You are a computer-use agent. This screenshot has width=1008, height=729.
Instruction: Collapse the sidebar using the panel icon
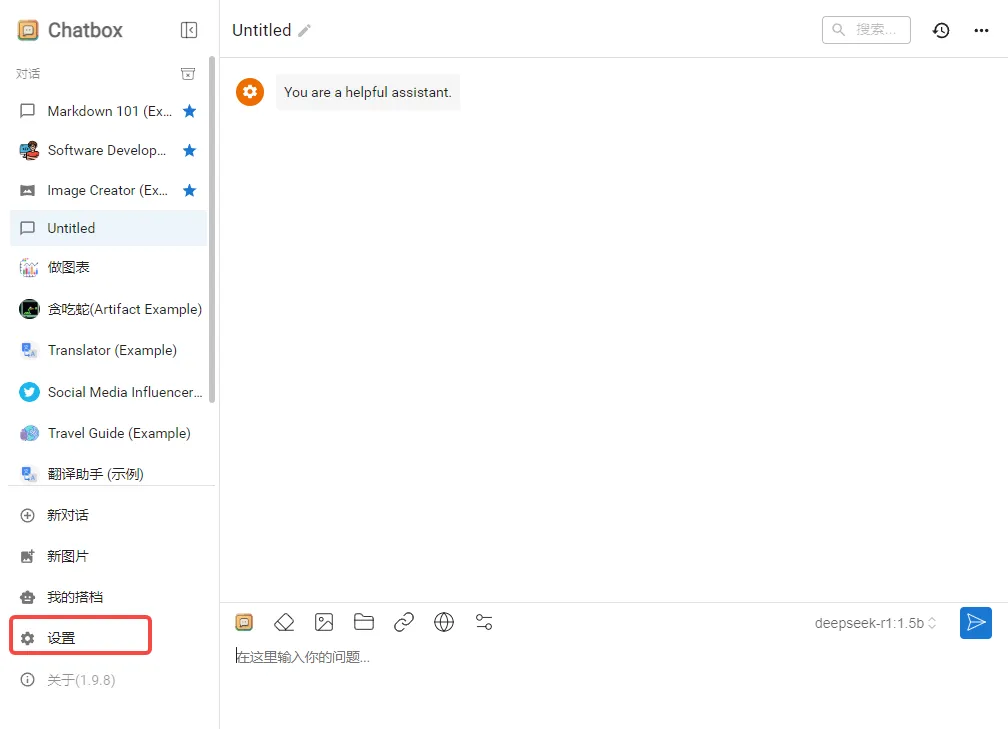pos(189,30)
